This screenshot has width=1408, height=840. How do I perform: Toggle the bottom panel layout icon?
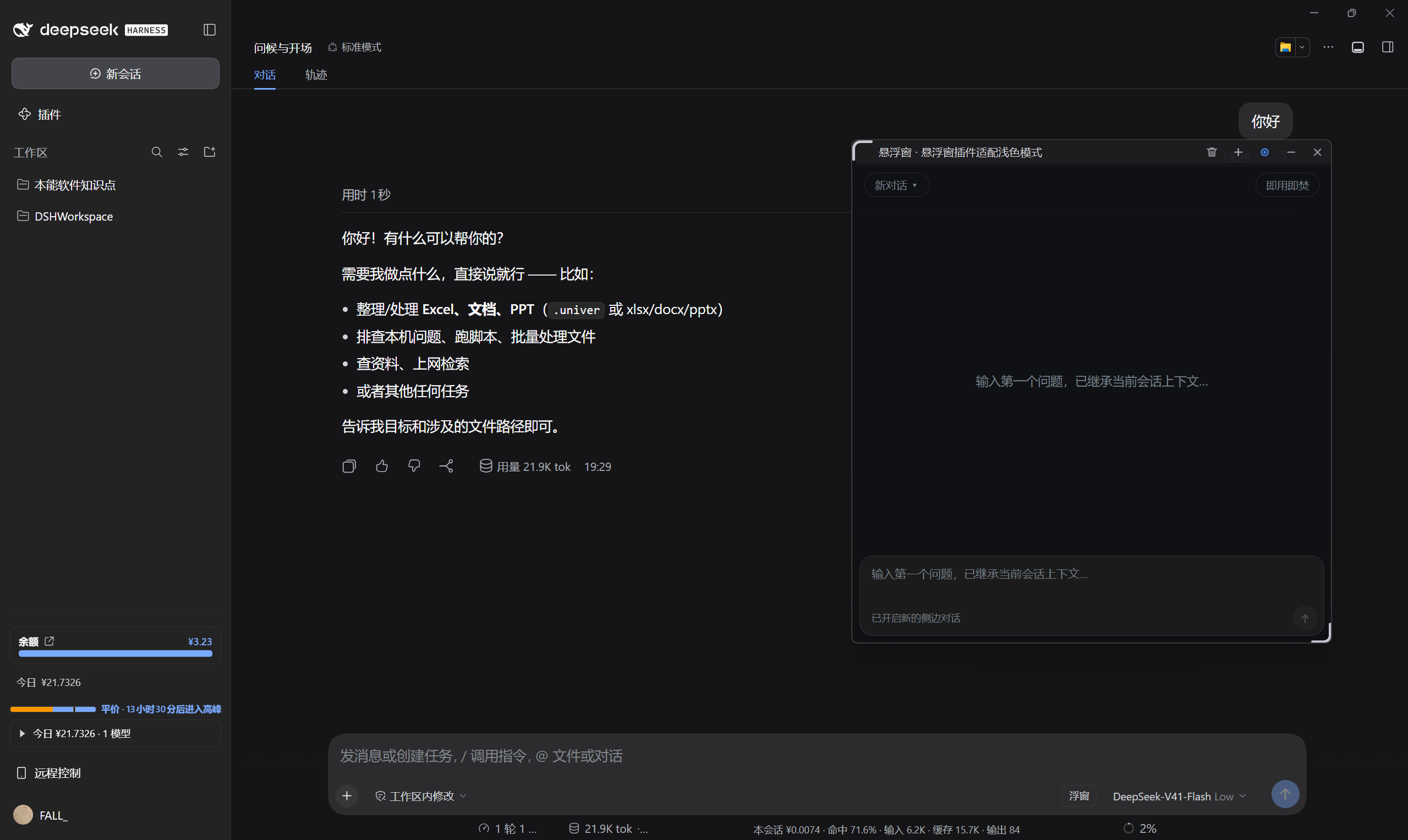click(x=1357, y=47)
